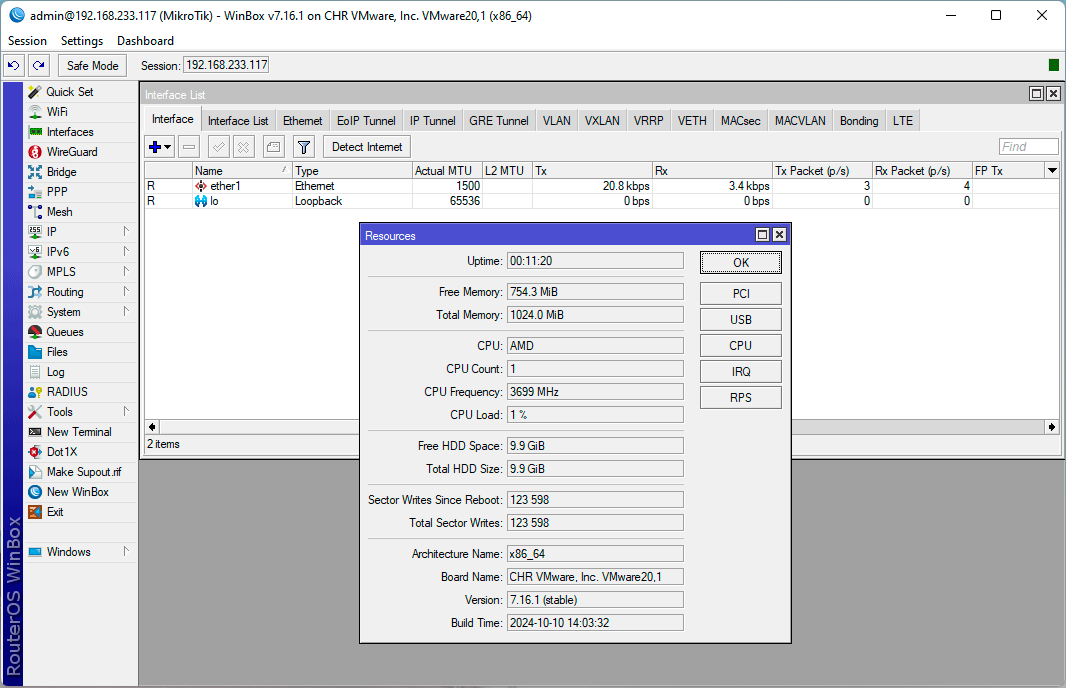The height and width of the screenshot is (688, 1066).
Task: Toggle Safe Mode on
Action: point(92,66)
